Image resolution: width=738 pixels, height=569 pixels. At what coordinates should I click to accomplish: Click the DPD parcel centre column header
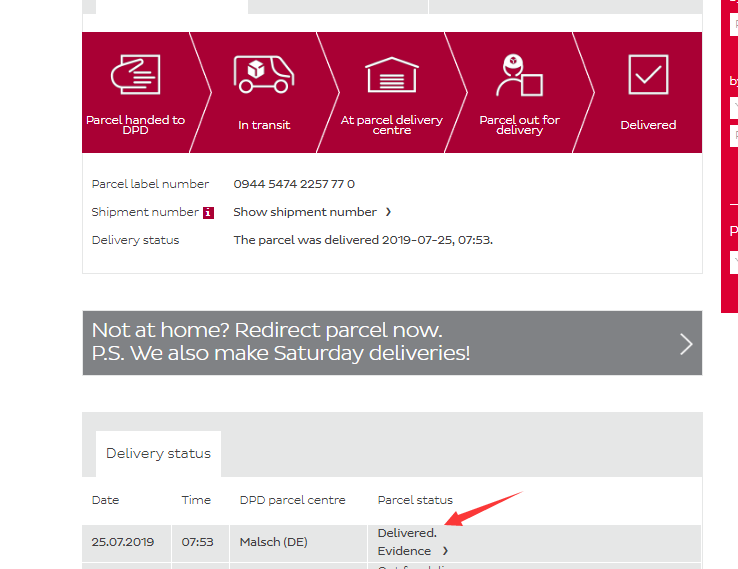click(x=292, y=500)
